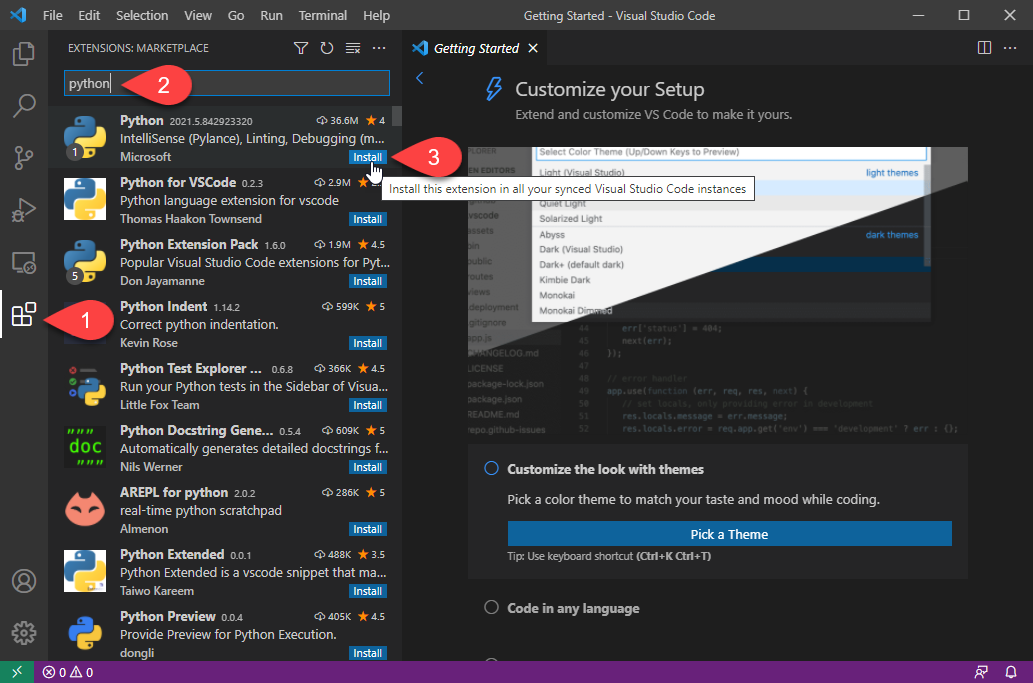
Task: Open the Remote Explorer view
Action: (x=24, y=262)
